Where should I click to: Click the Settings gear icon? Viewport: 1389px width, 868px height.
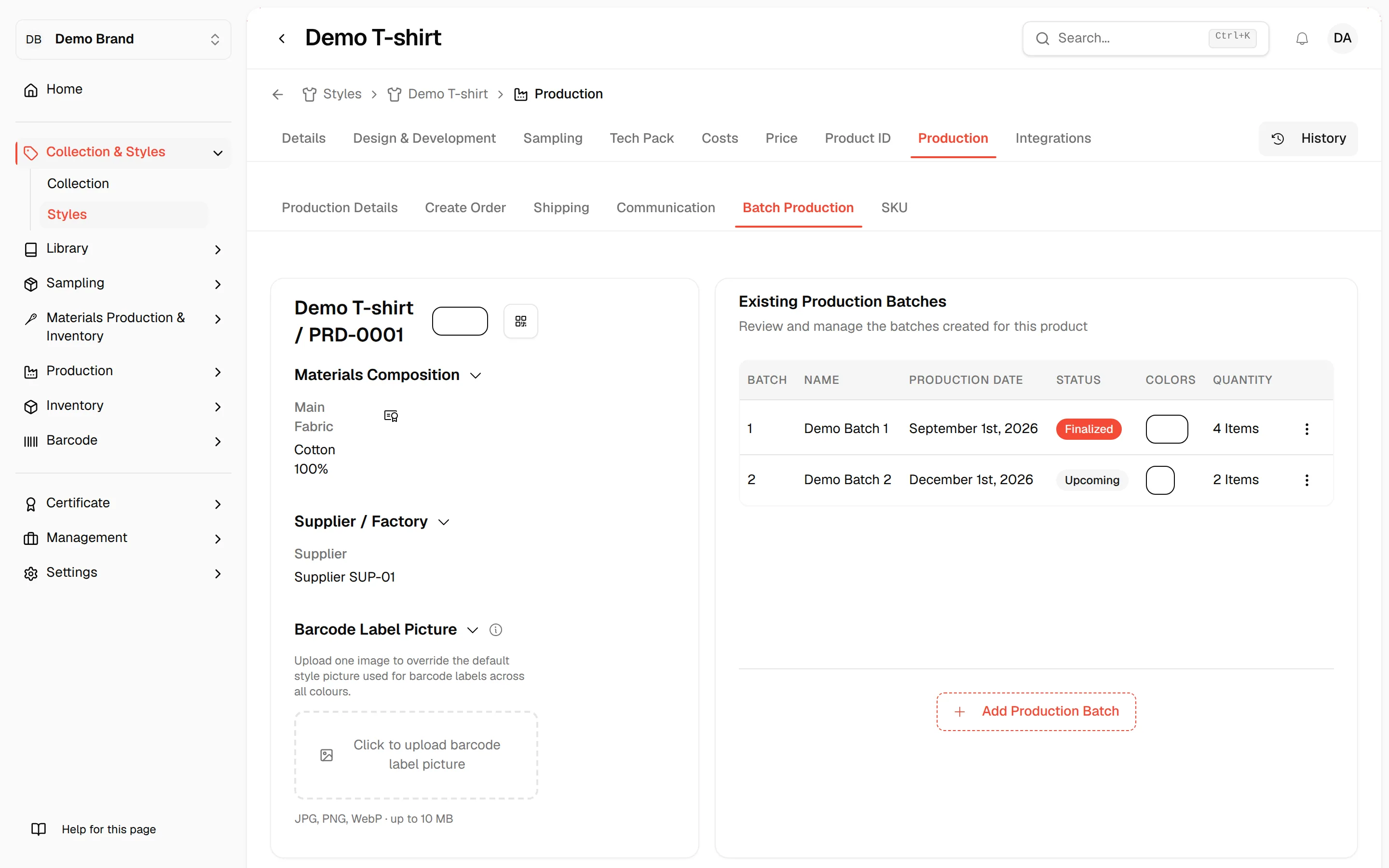(31, 573)
